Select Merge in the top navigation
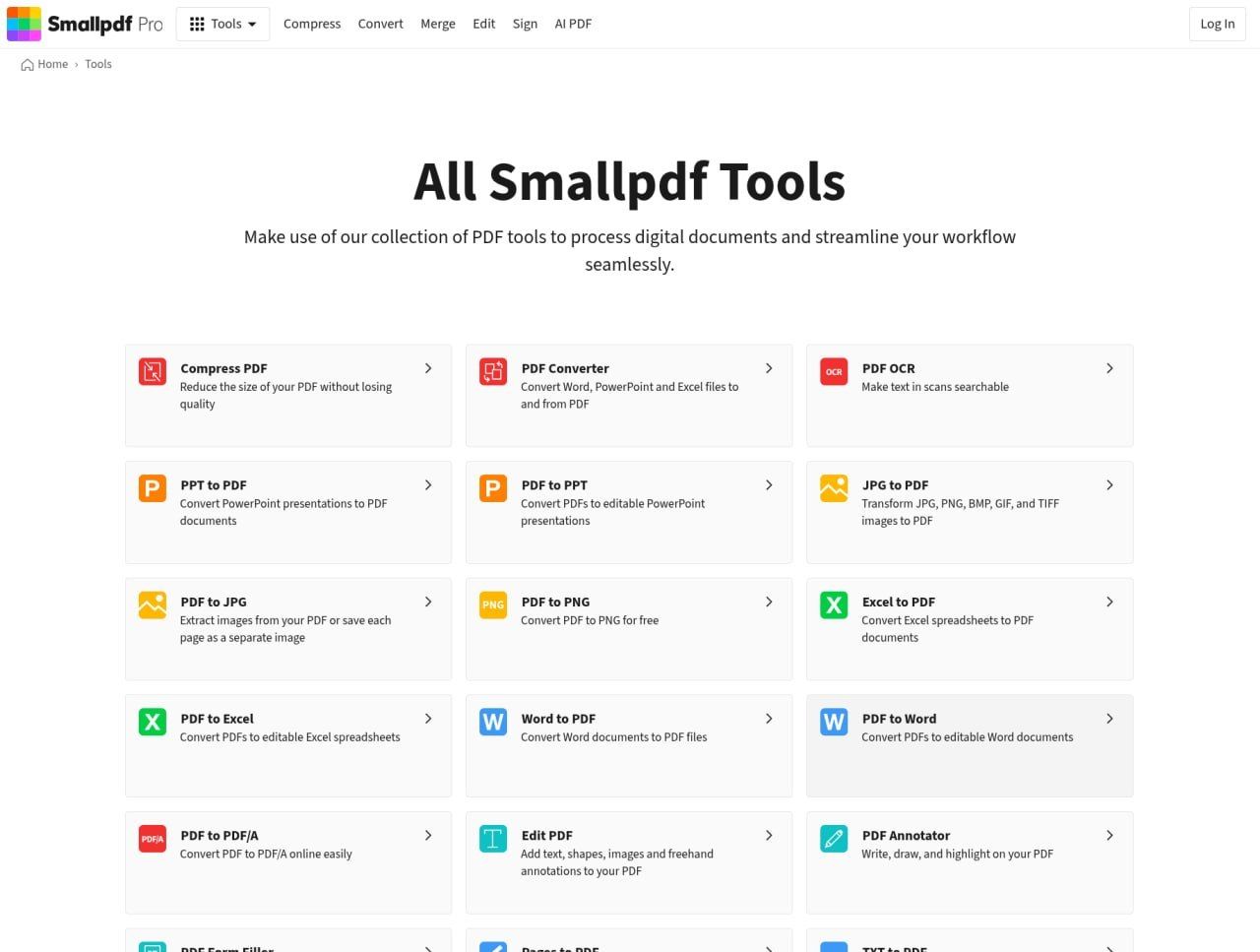 coord(438,24)
